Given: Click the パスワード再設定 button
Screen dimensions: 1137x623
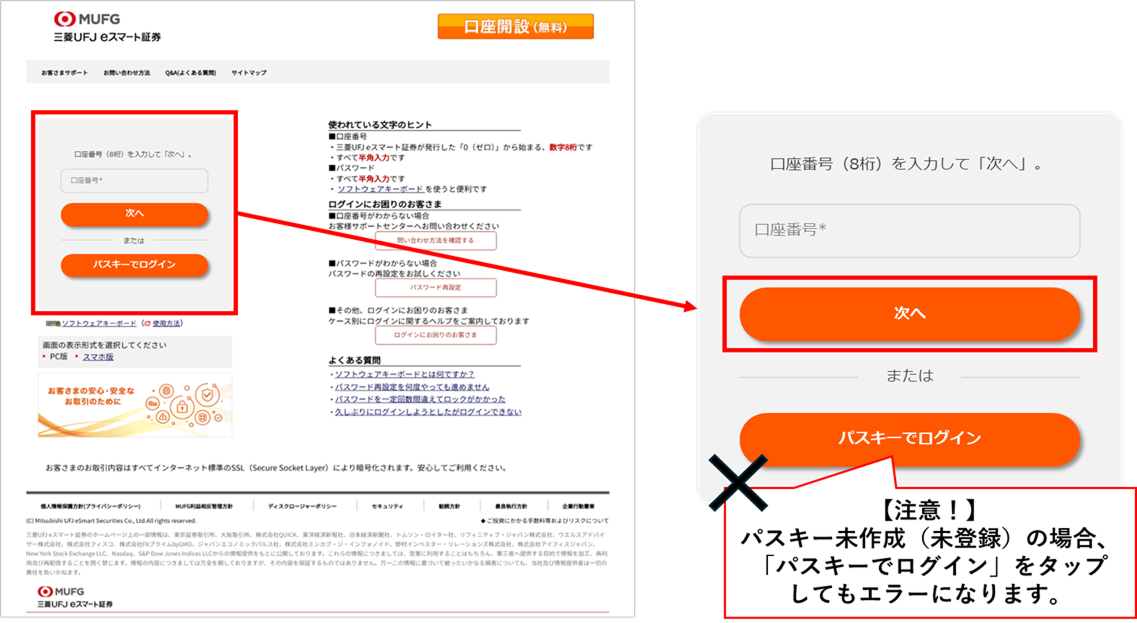Looking at the screenshot, I should (x=435, y=288).
